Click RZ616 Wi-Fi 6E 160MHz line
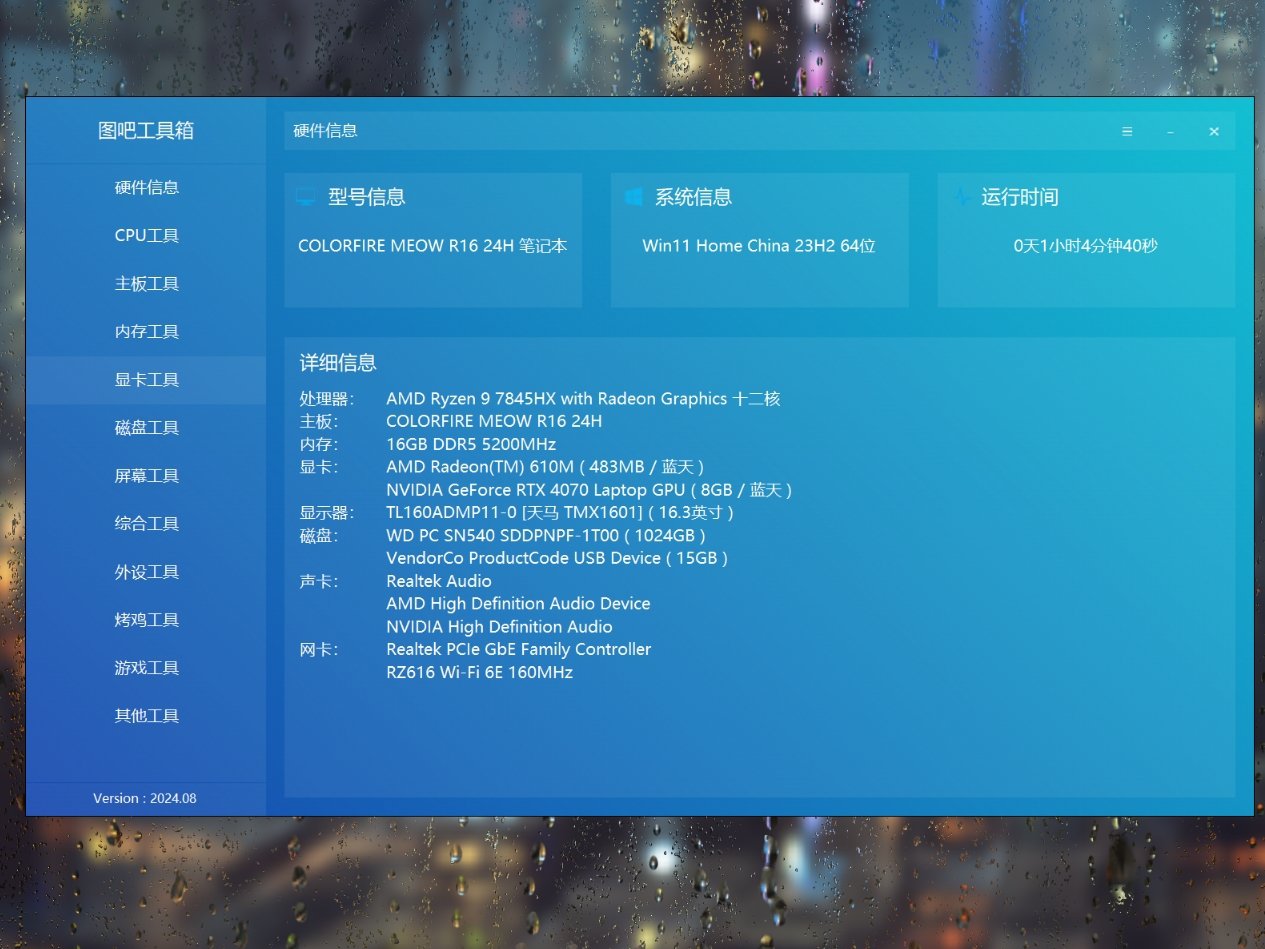The image size is (1265, 949). (479, 672)
